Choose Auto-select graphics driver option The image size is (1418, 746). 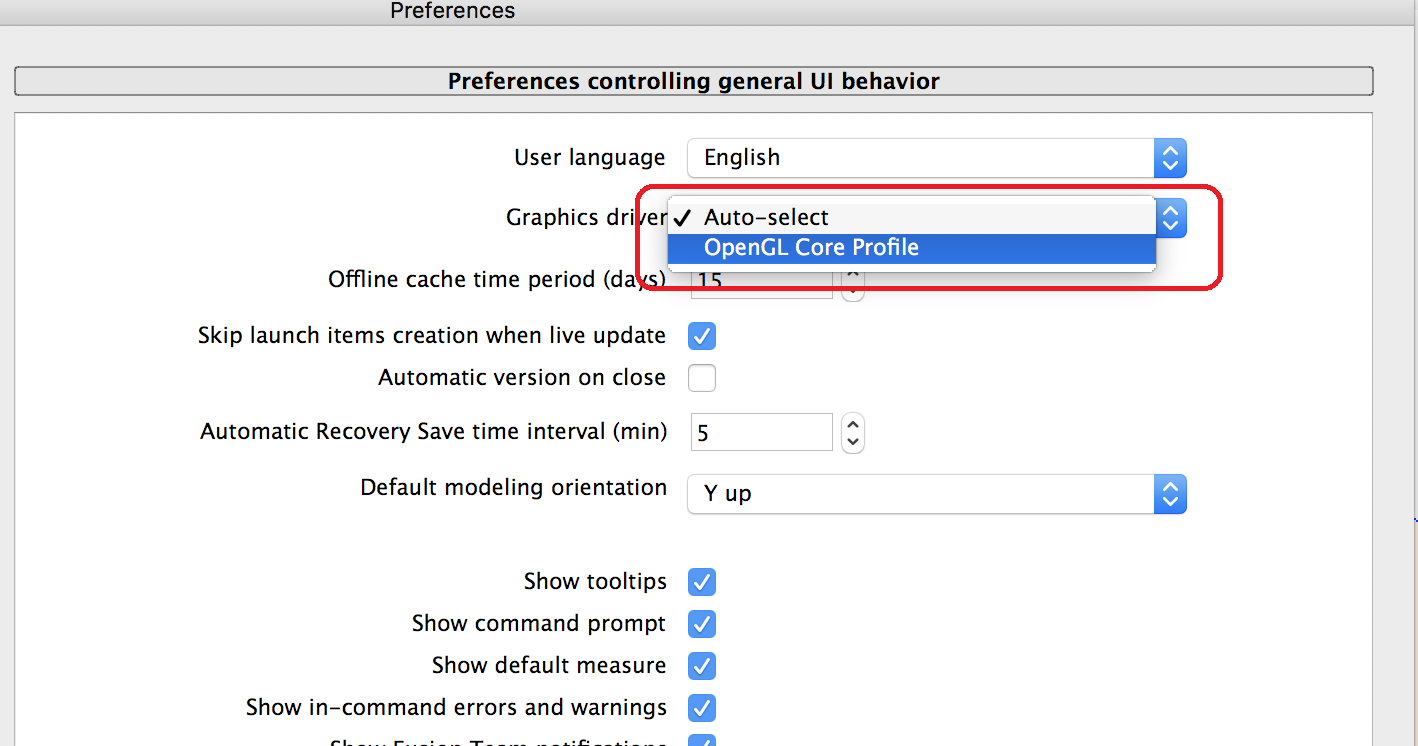click(766, 217)
